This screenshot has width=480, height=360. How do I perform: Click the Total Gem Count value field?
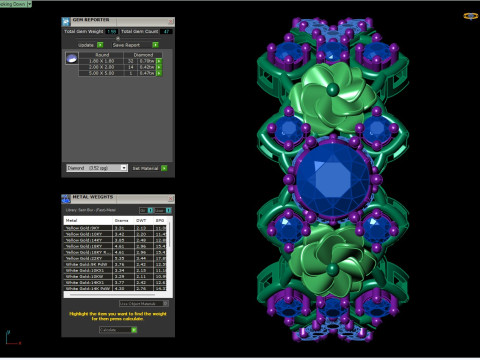click(166, 31)
